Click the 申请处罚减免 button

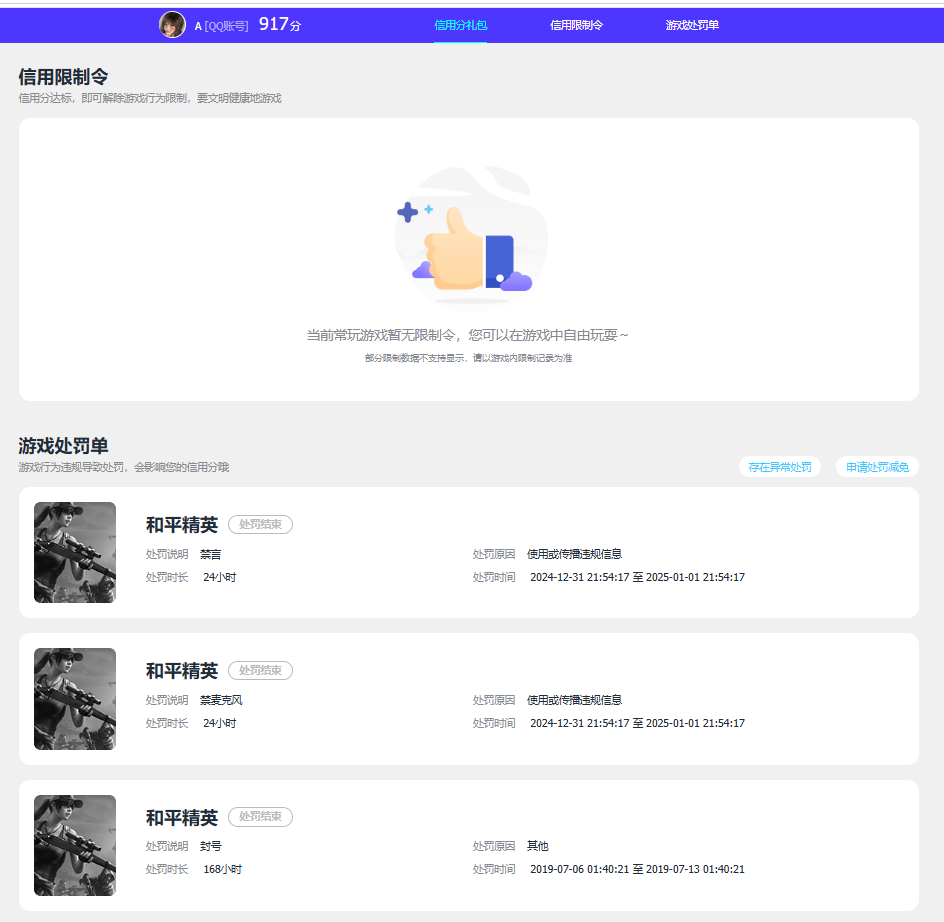coord(877,467)
